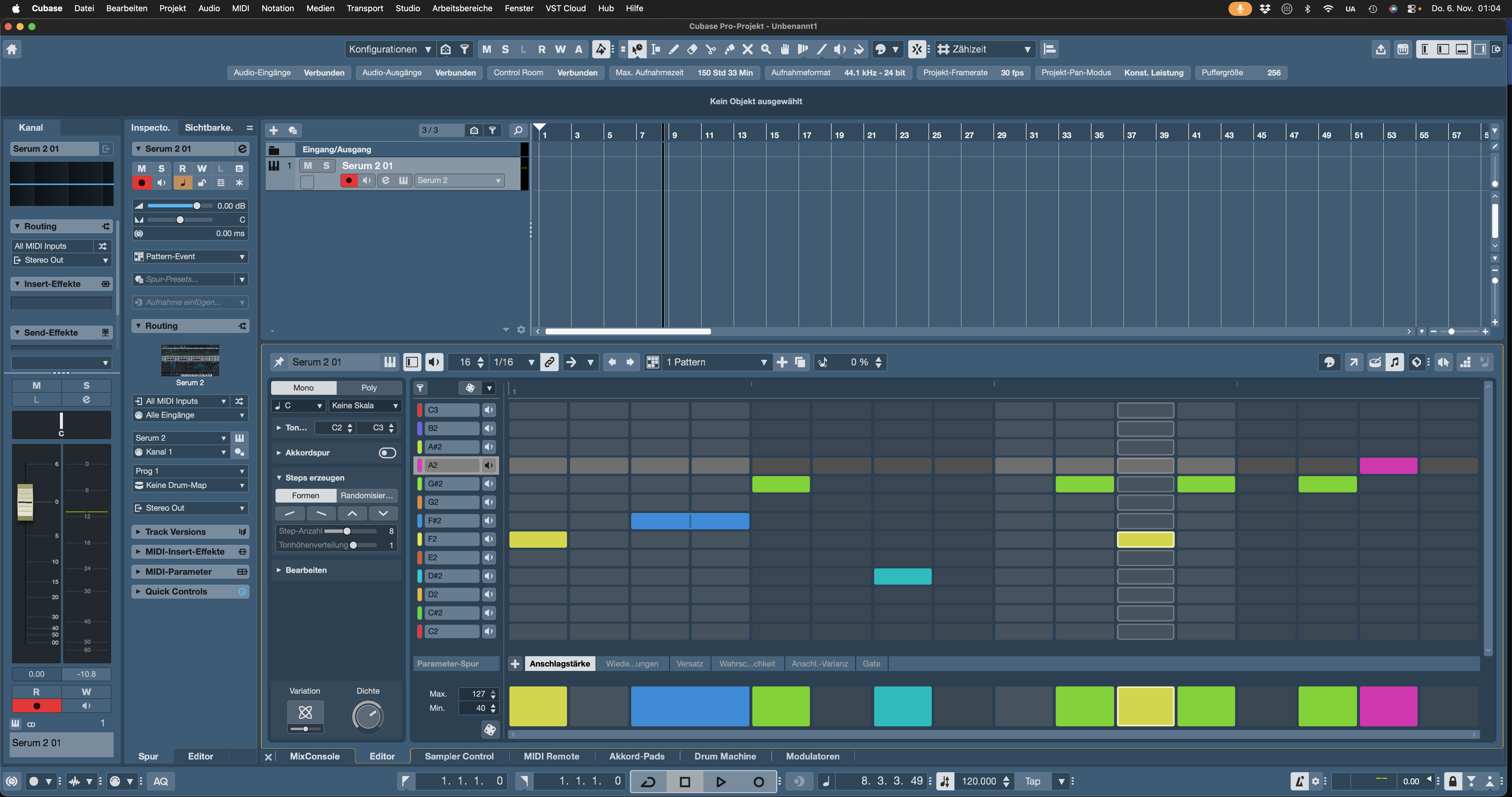Click the Randomisier... button

coord(367,495)
